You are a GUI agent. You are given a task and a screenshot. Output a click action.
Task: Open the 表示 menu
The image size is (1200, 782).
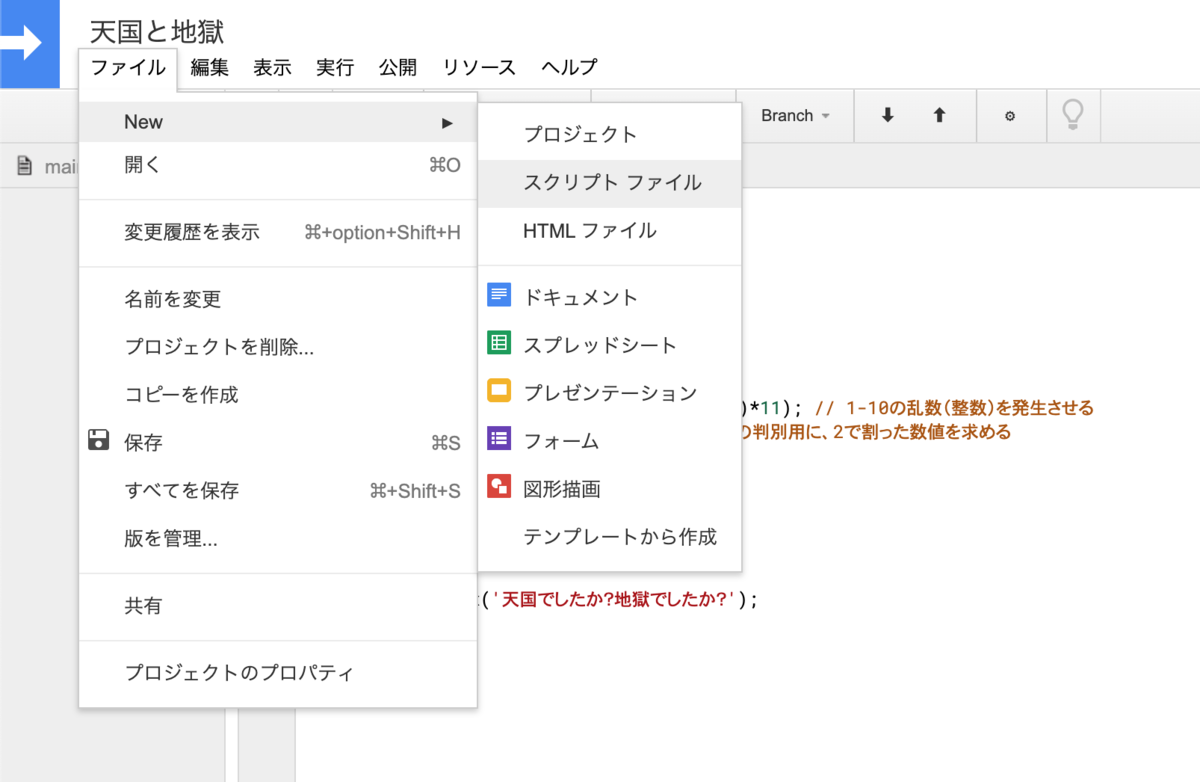[272, 68]
